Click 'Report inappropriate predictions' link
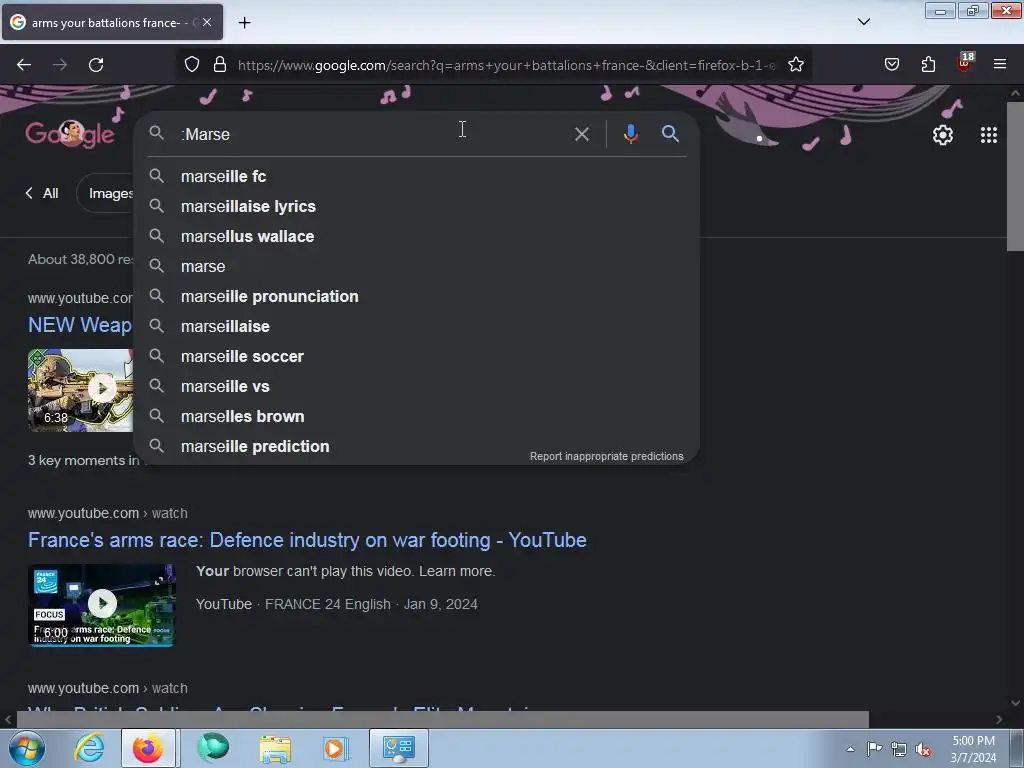This screenshot has width=1024, height=768. click(x=606, y=456)
